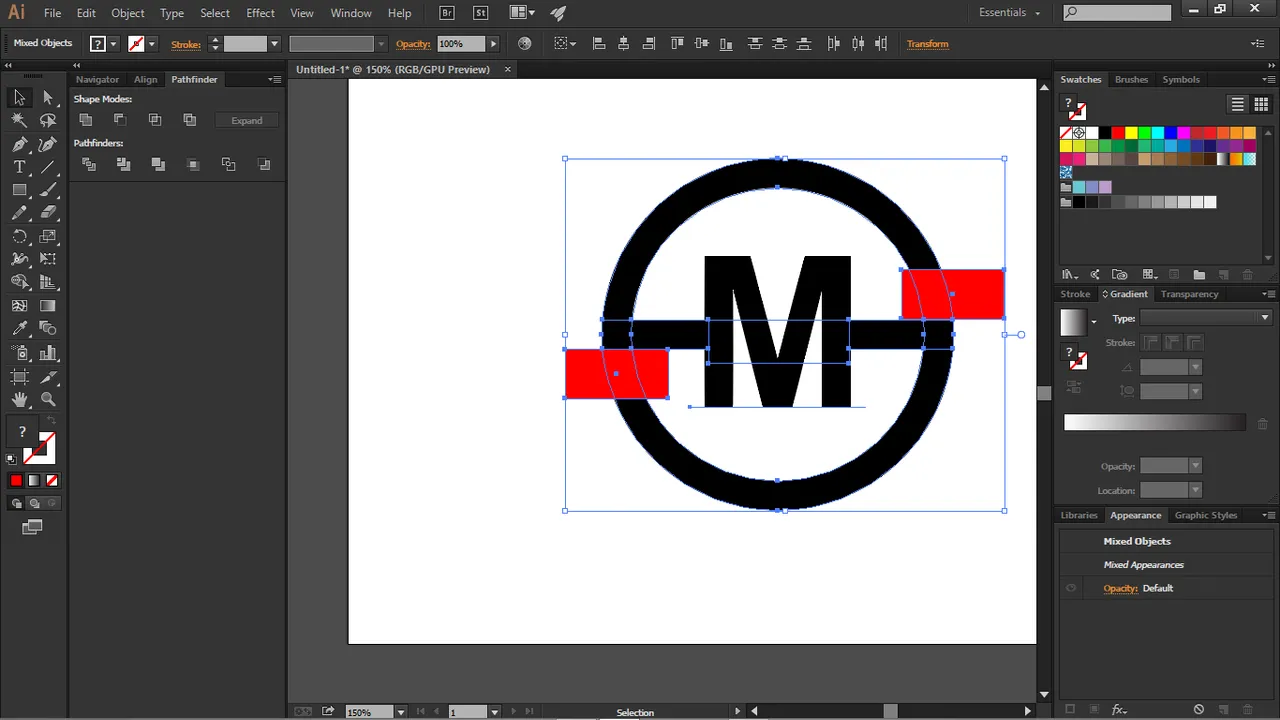Open the Object menu
Viewport: 1280px width, 720px height.
(x=128, y=13)
